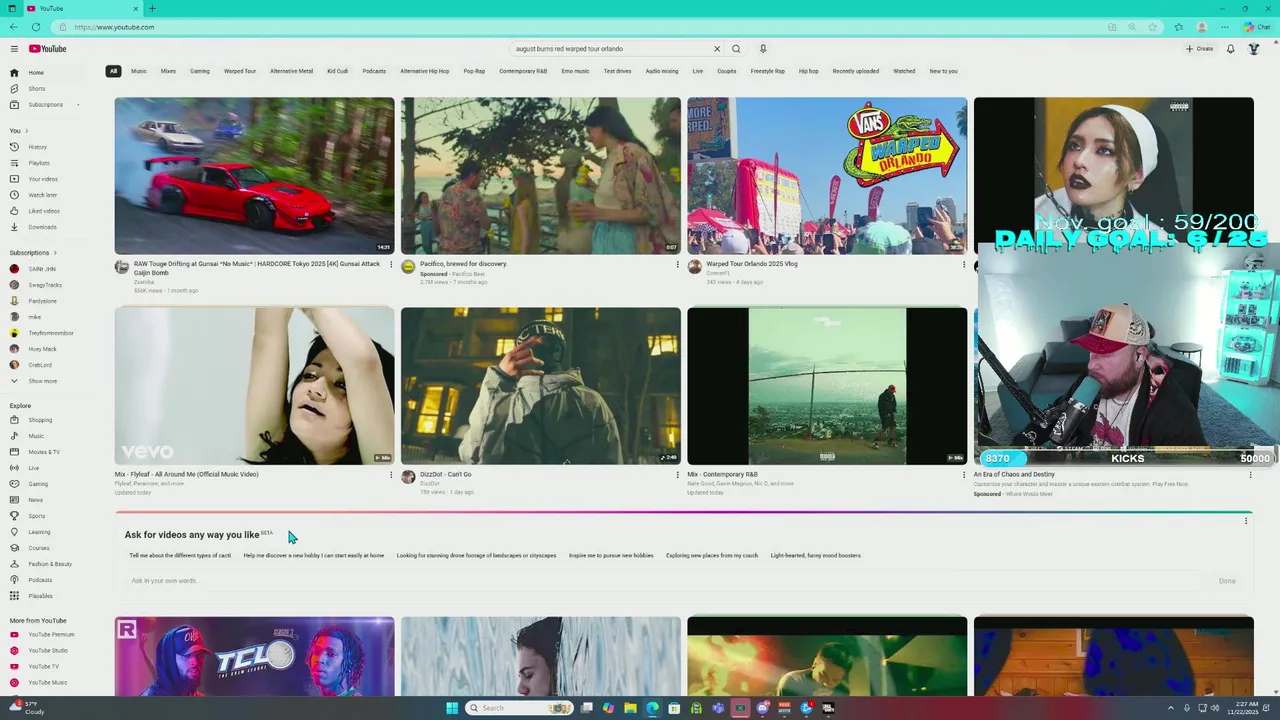Click 'Tell me about the different types of cacti'
Viewport: 1280px width, 720px height.
click(180, 555)
